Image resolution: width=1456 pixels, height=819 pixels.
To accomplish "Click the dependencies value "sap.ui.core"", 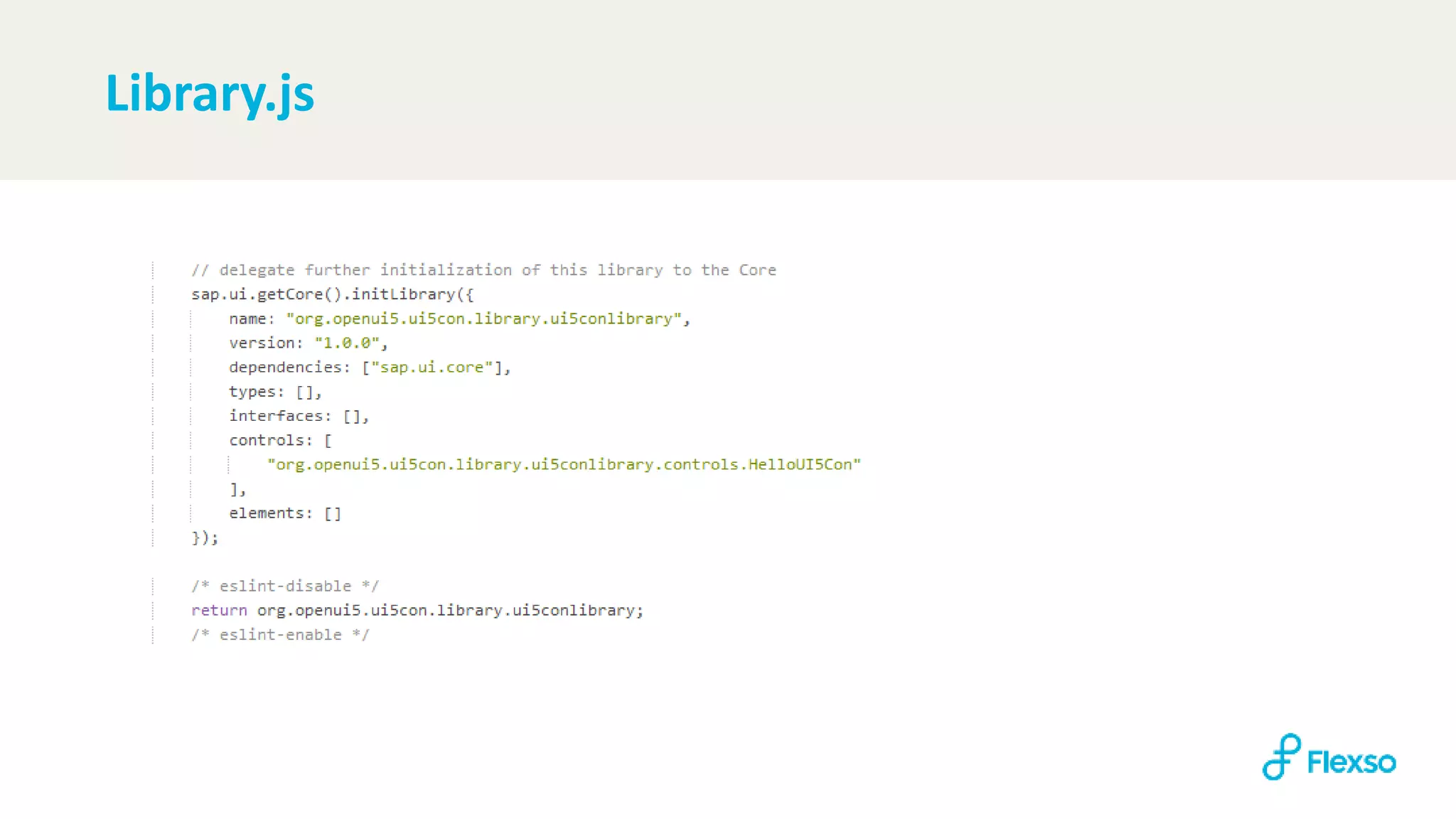I will tap(432, 368).
